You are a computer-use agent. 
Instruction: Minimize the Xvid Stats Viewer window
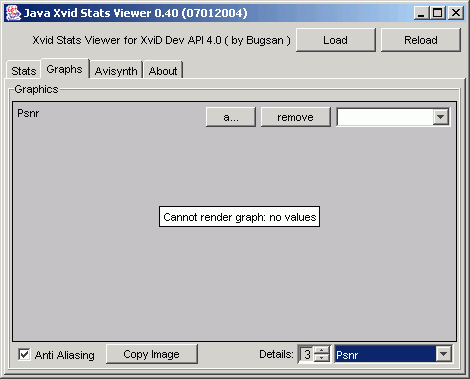[x=421, y=13]
